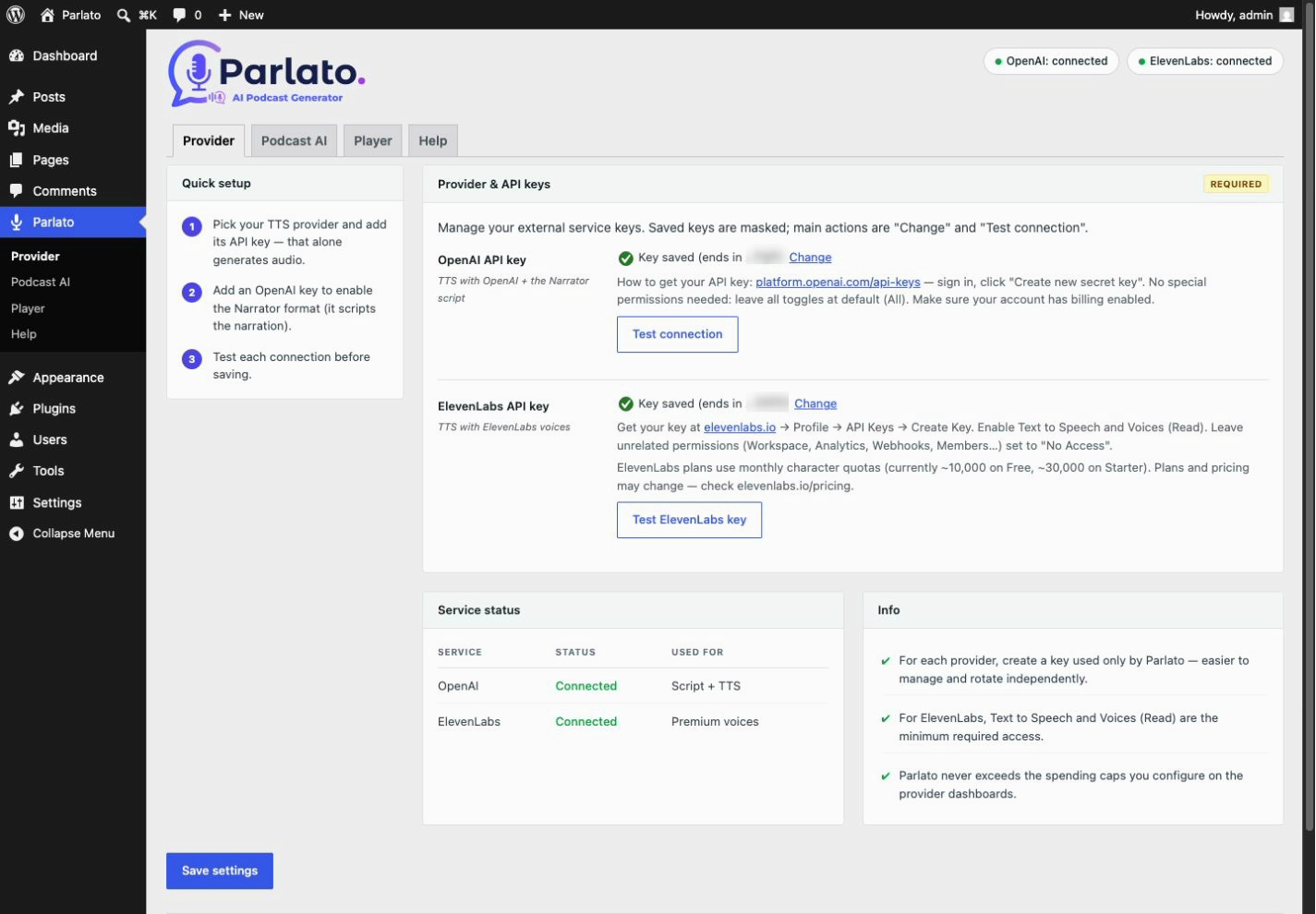1316x914 pixels.
Task: Click the REQUIRED badge
Action: 1236,184
